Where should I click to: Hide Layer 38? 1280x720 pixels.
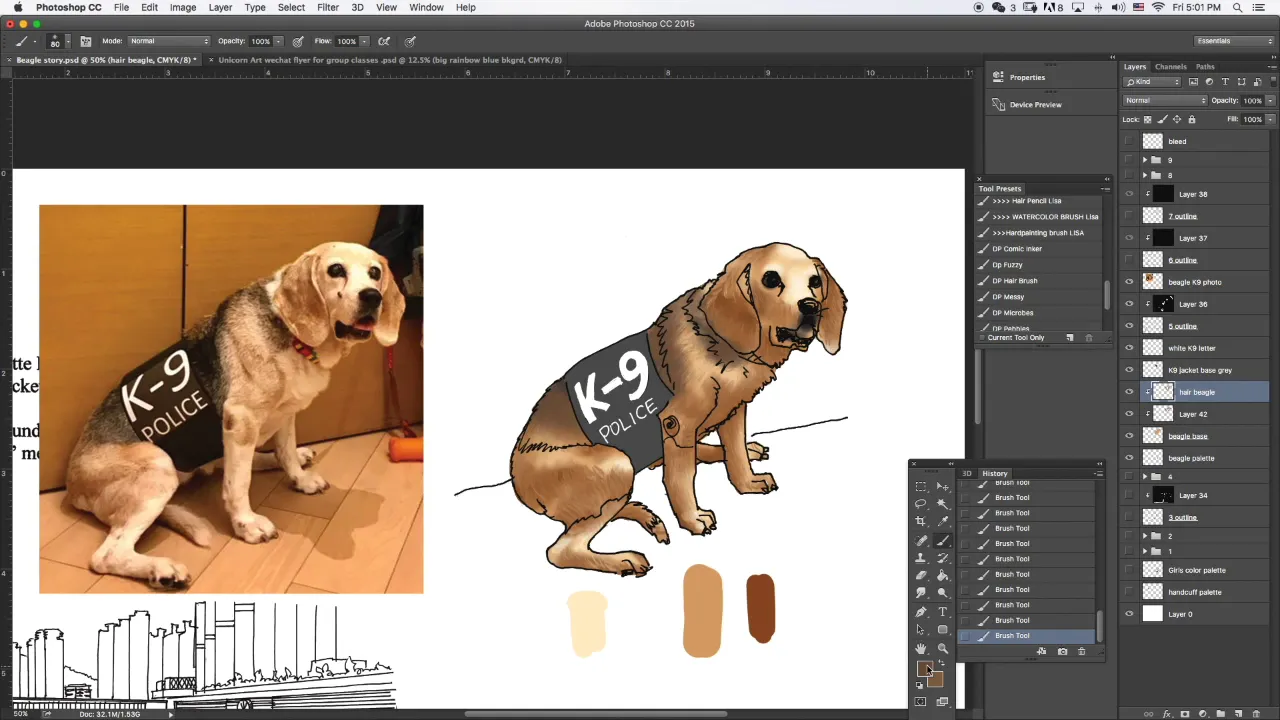point(1129,194)
